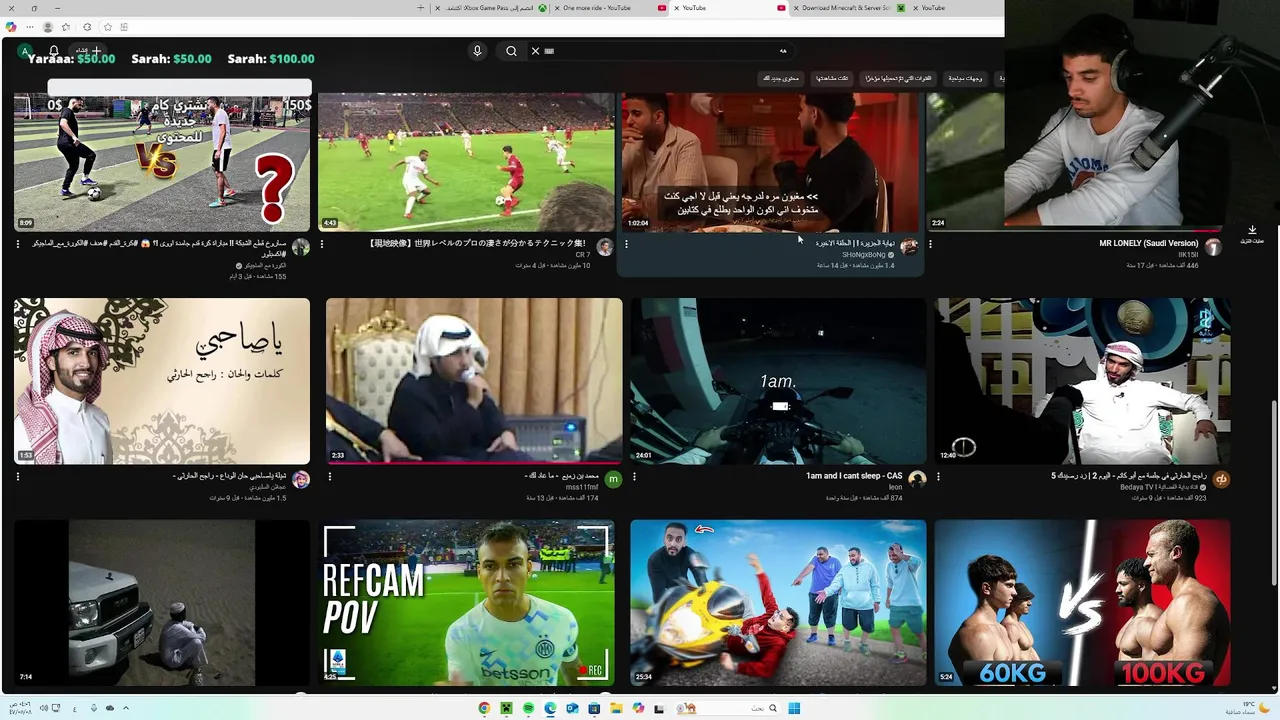The height and width of the screenshot is (720, 1280).
Task: Play the '1am.' motorcycle night video thumbnail
Action: pyautogui.click(x=778, y=381)
